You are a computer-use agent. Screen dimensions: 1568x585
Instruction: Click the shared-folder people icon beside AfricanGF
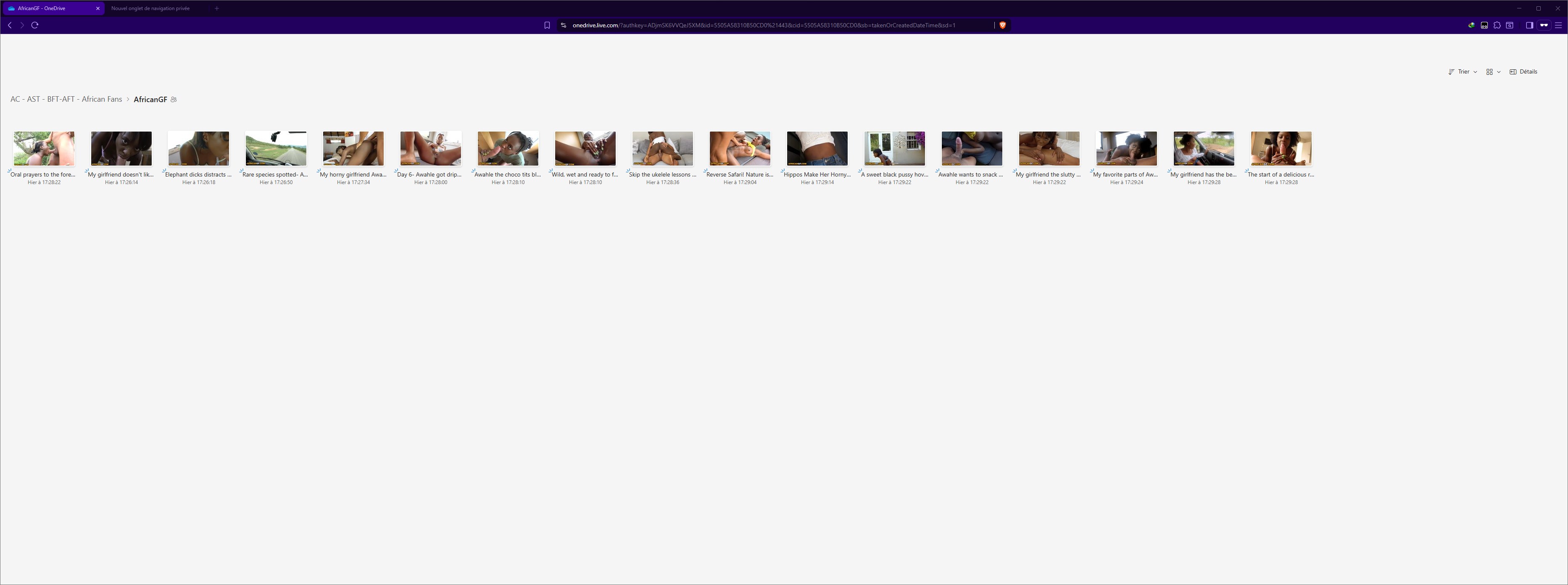coord(174,99)
